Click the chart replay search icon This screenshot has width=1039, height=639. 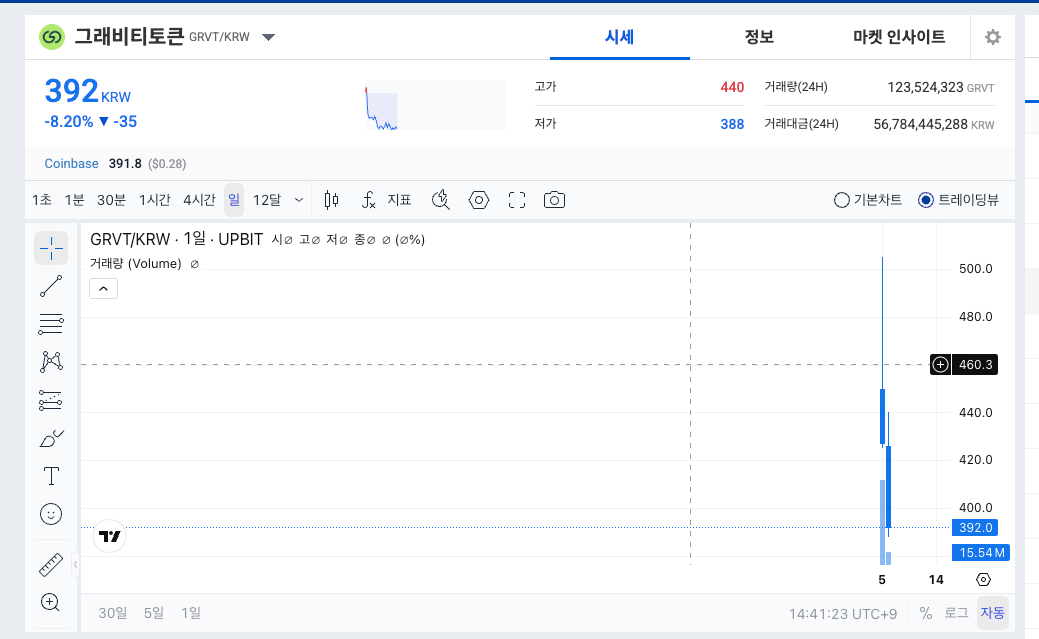[441, 200]
